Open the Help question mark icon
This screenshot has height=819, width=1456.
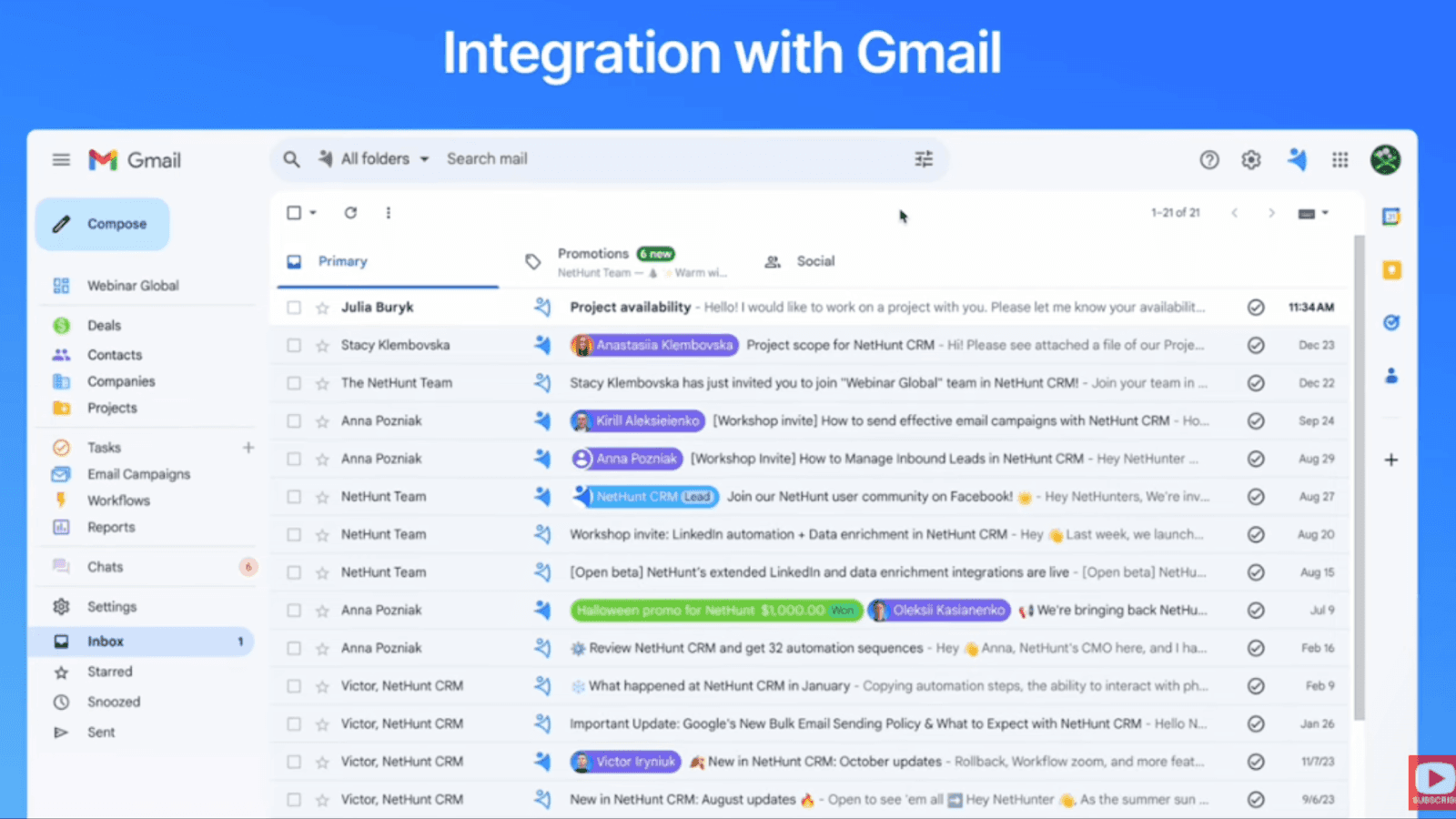[1209, 160]
